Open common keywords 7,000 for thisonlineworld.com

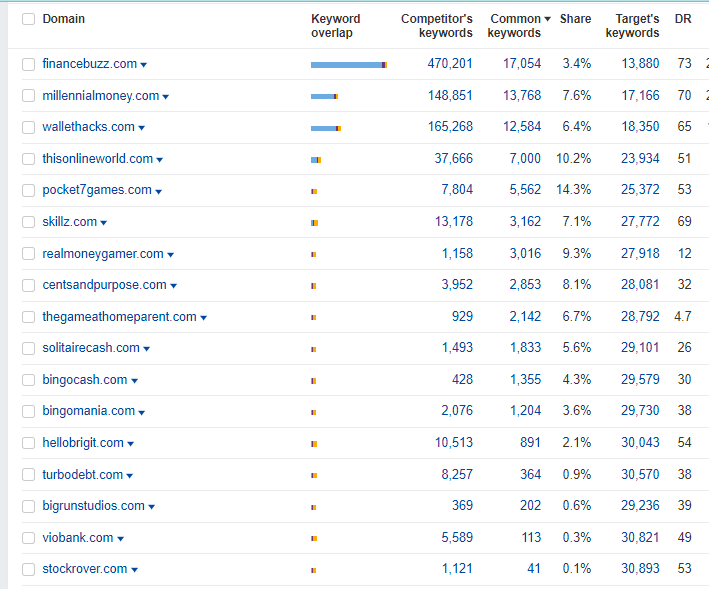click(x=525, y=159)
